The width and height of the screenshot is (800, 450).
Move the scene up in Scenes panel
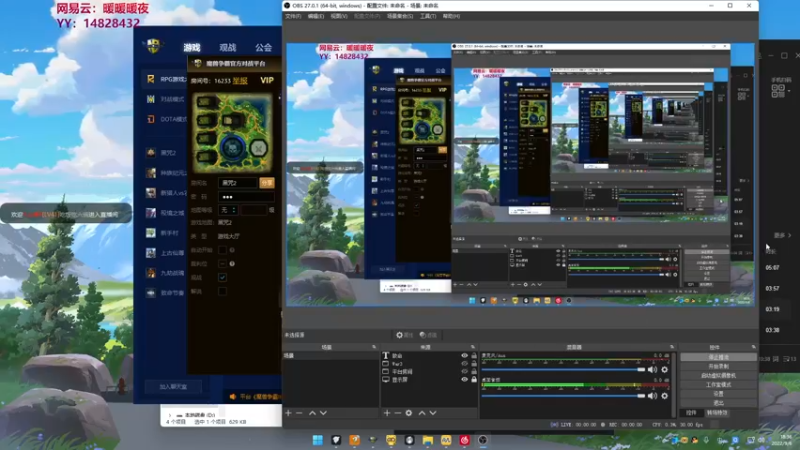[x=312, y=413]
